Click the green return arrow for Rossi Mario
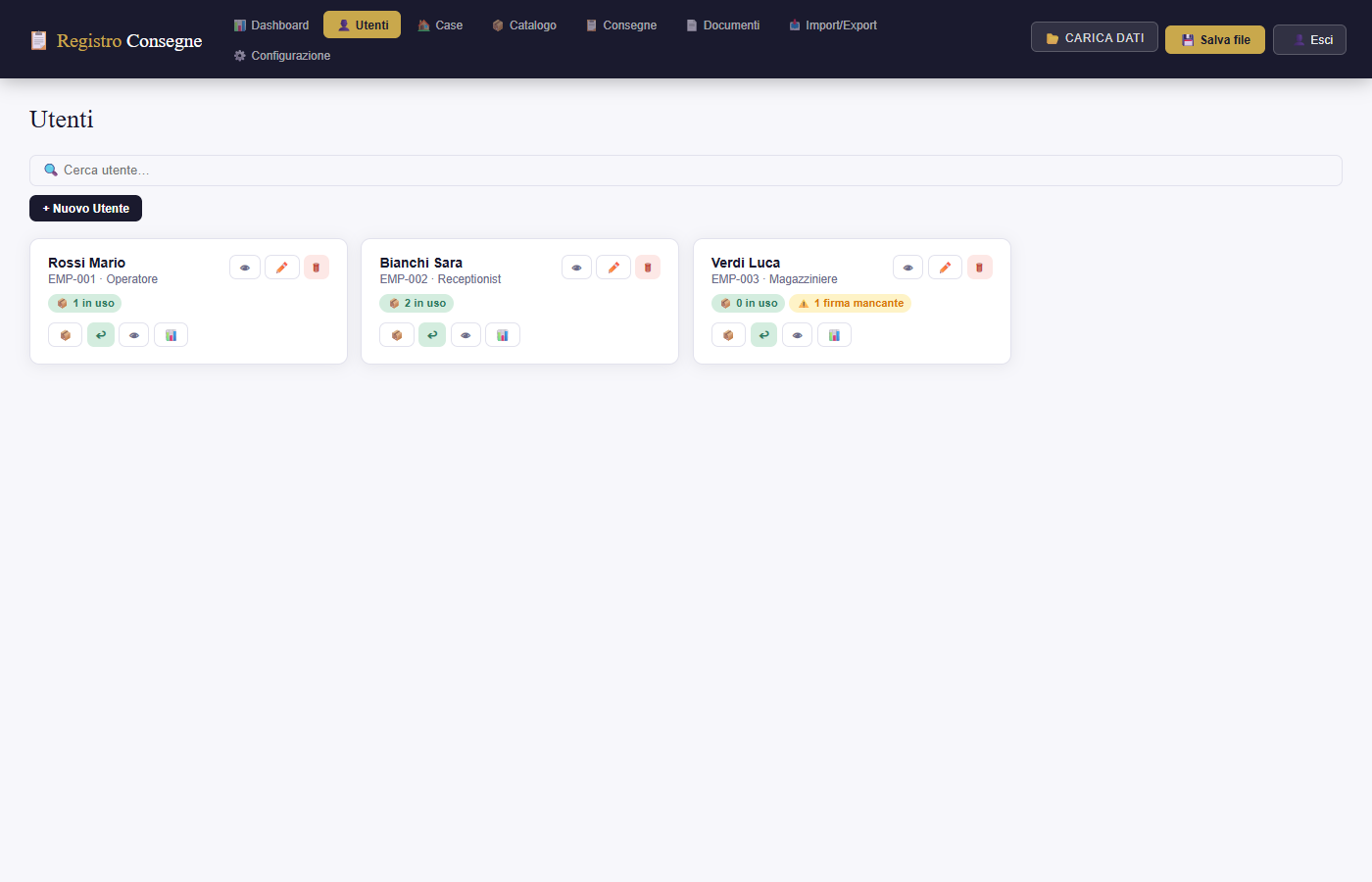 pyautogui.click(x=101, y=335)
